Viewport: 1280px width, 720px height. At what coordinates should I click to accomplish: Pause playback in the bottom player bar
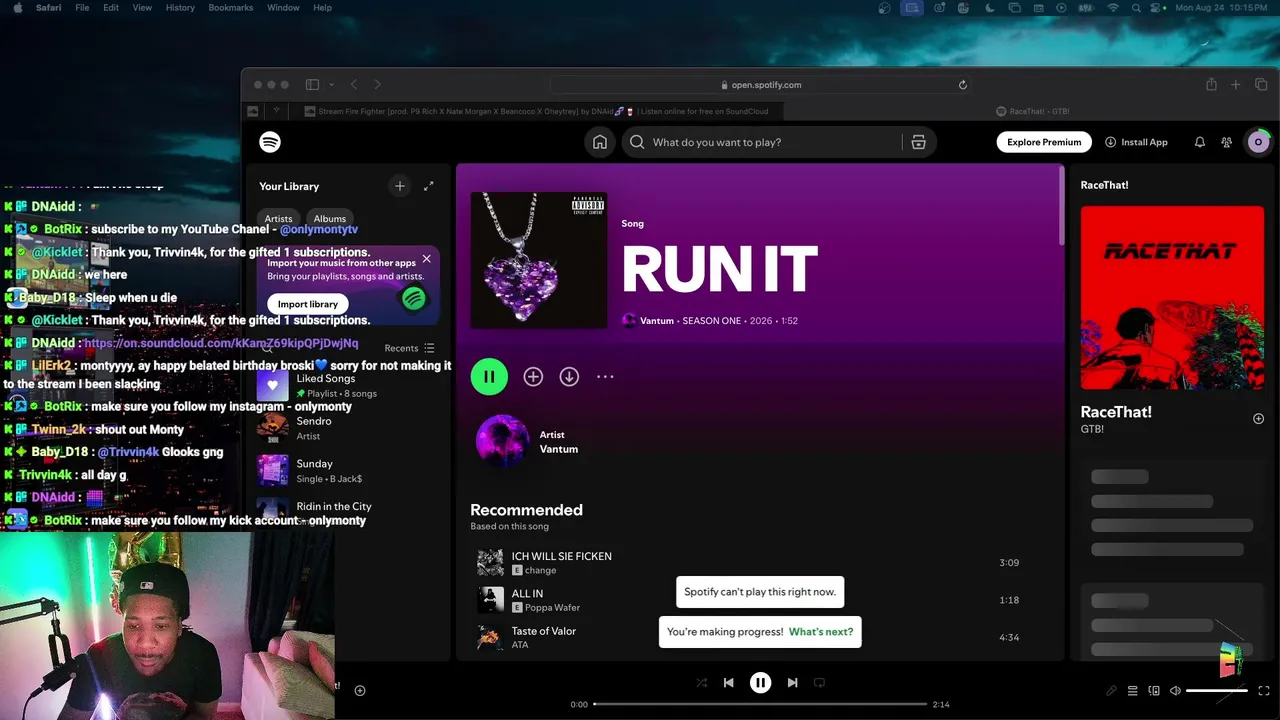pyautogui.click(x=760, y=683)
